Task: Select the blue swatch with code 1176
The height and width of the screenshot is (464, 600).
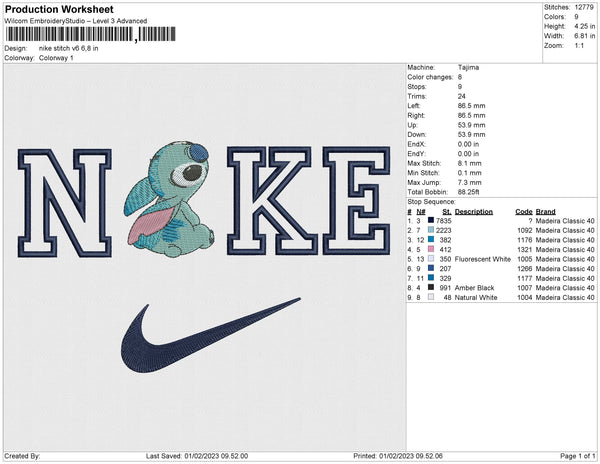Action: point(431,239)
